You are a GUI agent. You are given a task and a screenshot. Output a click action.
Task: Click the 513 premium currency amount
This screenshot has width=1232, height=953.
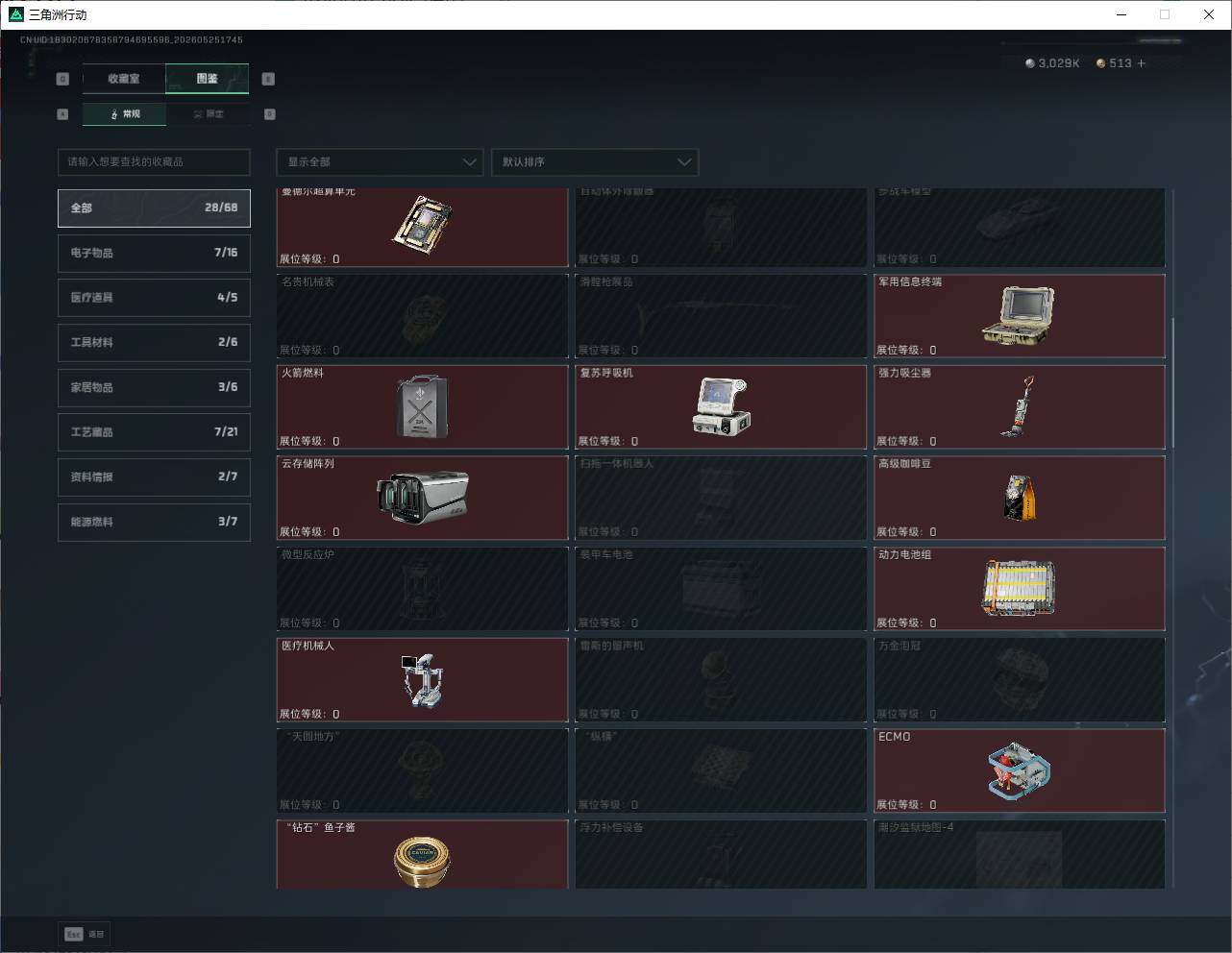1121,63
